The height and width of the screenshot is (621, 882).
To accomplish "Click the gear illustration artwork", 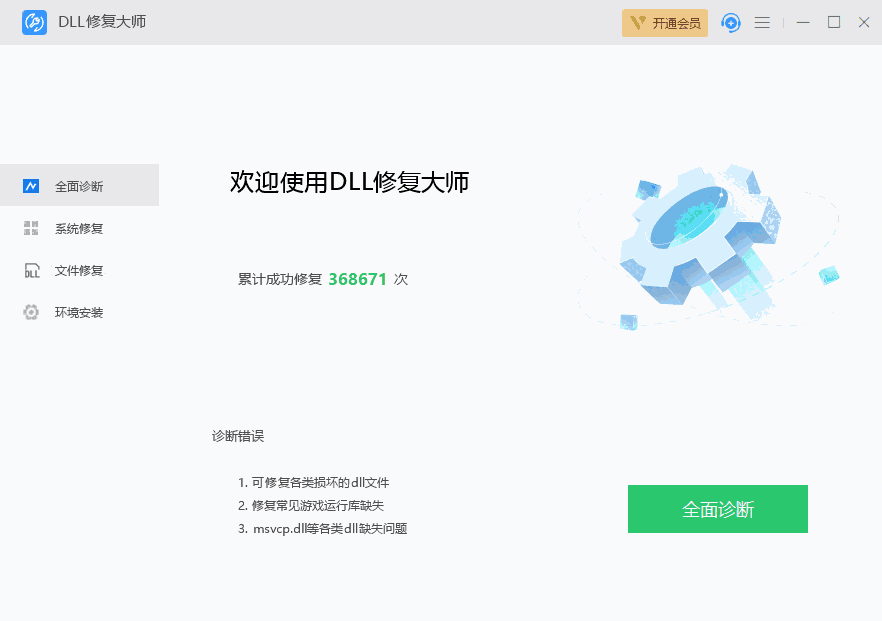I will [x=700, y=240].
